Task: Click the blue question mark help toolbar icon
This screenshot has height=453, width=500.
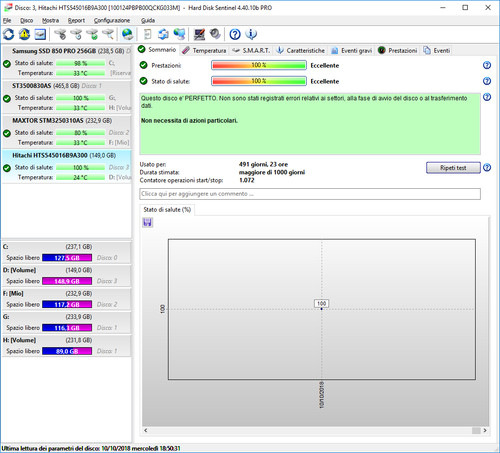Action: (x=235, y=34)
